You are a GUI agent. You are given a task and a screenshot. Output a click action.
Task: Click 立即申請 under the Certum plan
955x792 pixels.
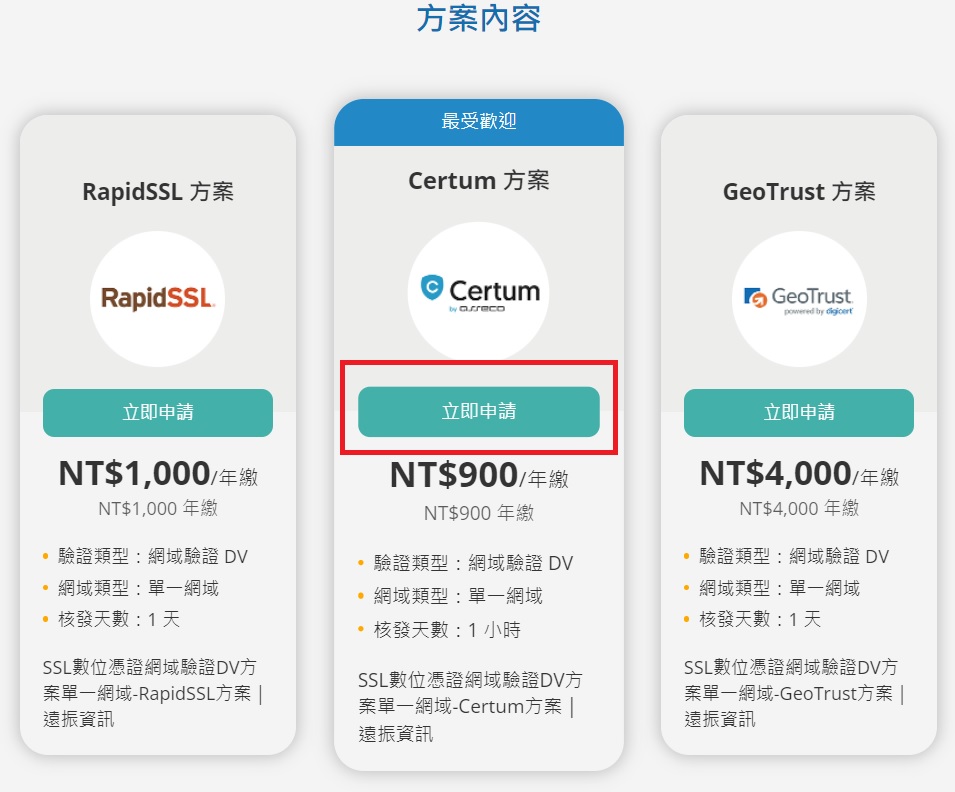[x=479, y=411]
